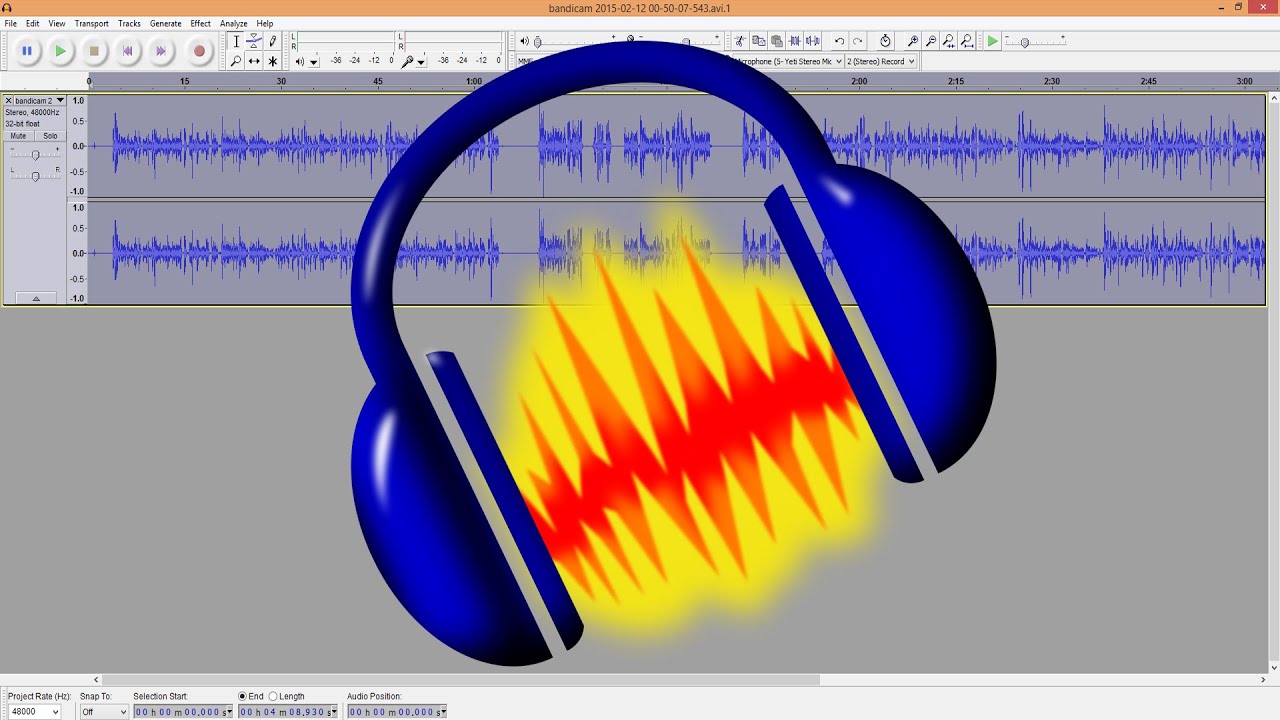Click the Selection End time field
Screen dimensions: 1280x720
[289, 712]
